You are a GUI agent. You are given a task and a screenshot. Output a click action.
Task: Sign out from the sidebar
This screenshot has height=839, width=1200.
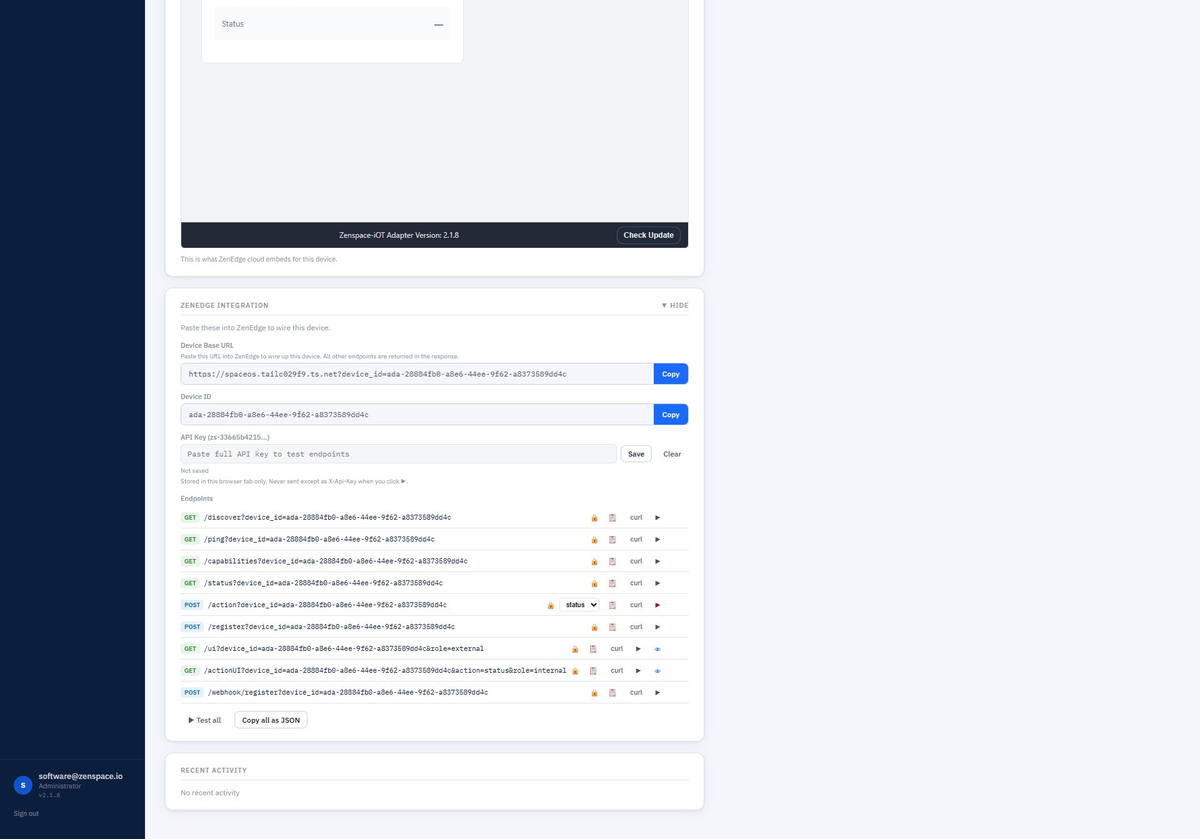click(x=26, y=814)
